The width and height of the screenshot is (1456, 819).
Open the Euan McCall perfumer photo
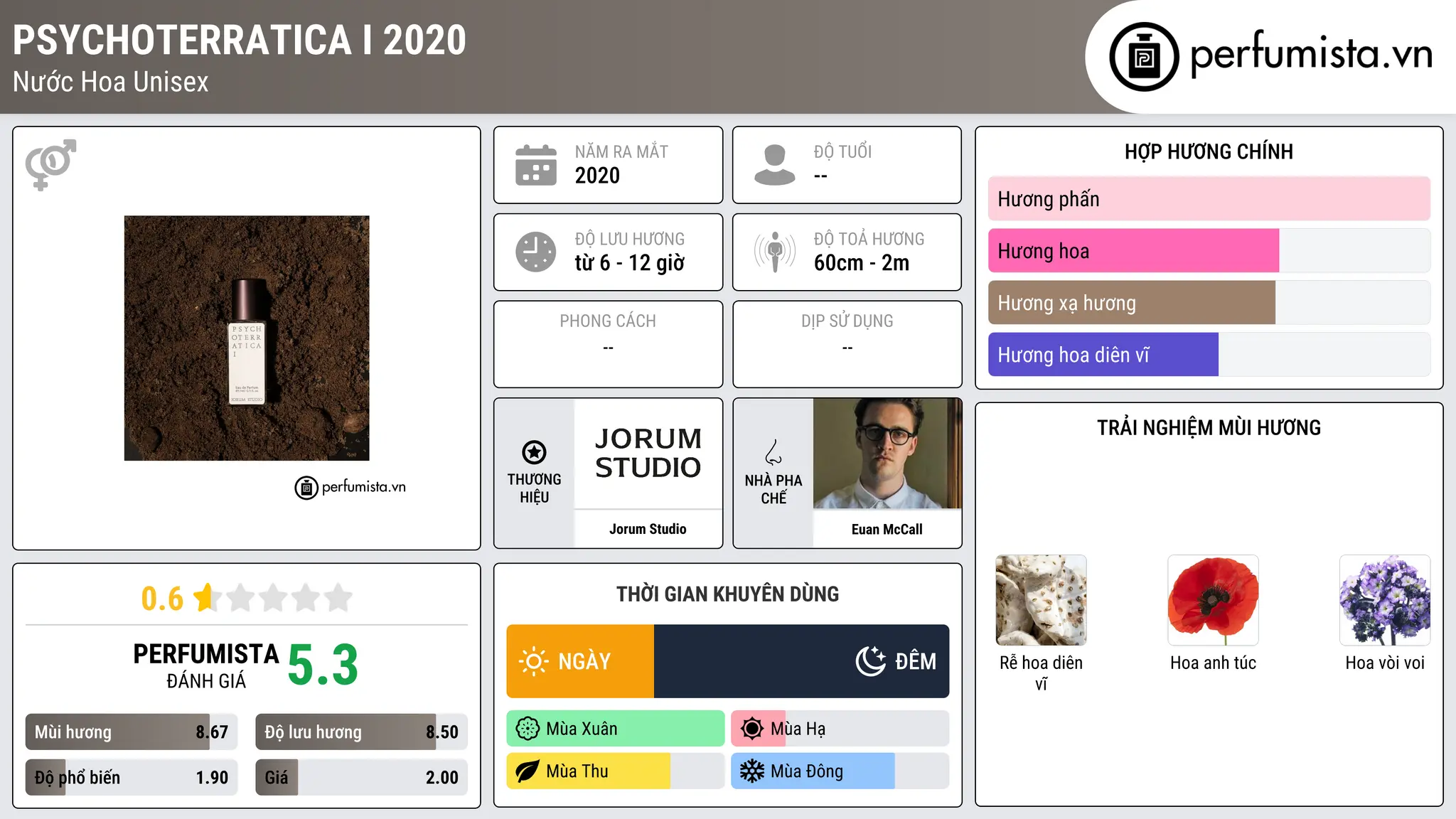tap(887, 454)
